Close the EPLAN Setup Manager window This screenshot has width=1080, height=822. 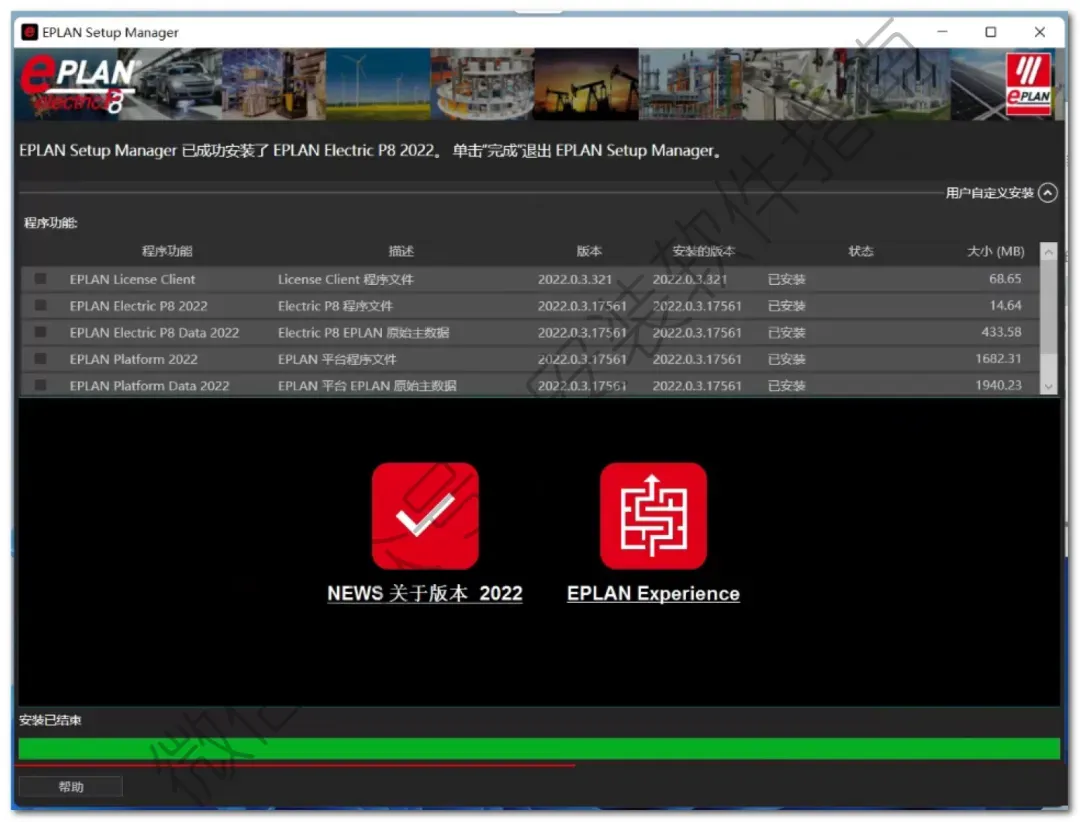pos(1040,32)
